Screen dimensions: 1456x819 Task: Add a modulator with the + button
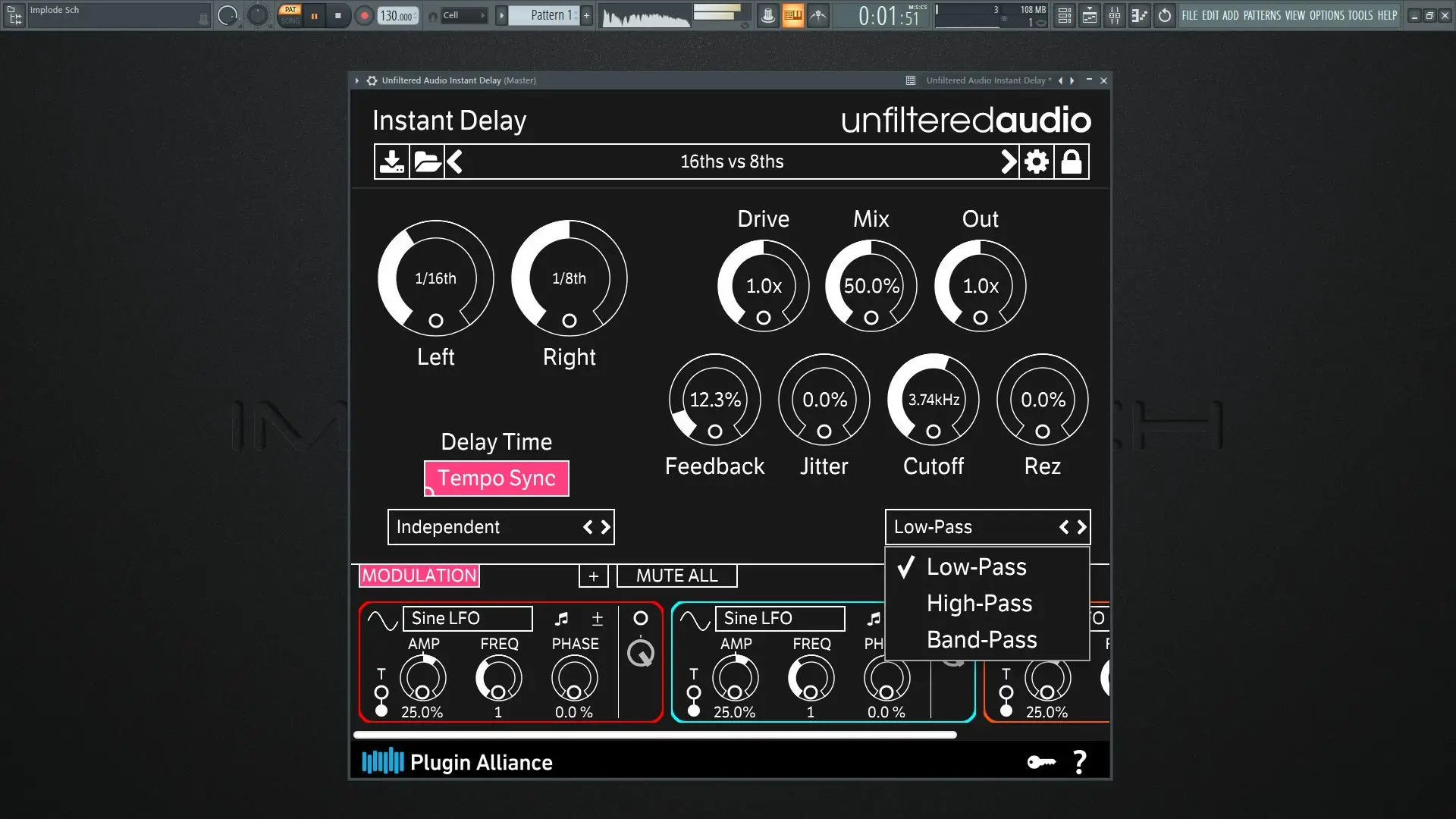594,576
